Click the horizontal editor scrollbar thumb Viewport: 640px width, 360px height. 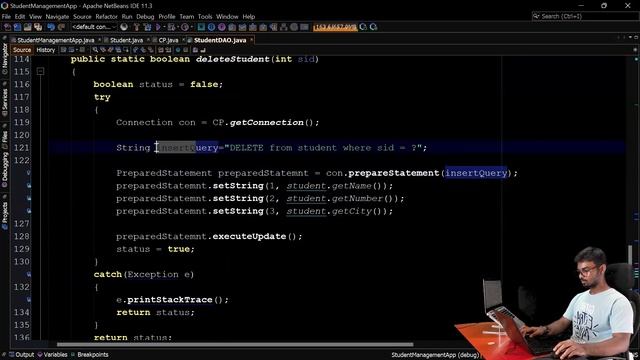[x=235, y=344]
